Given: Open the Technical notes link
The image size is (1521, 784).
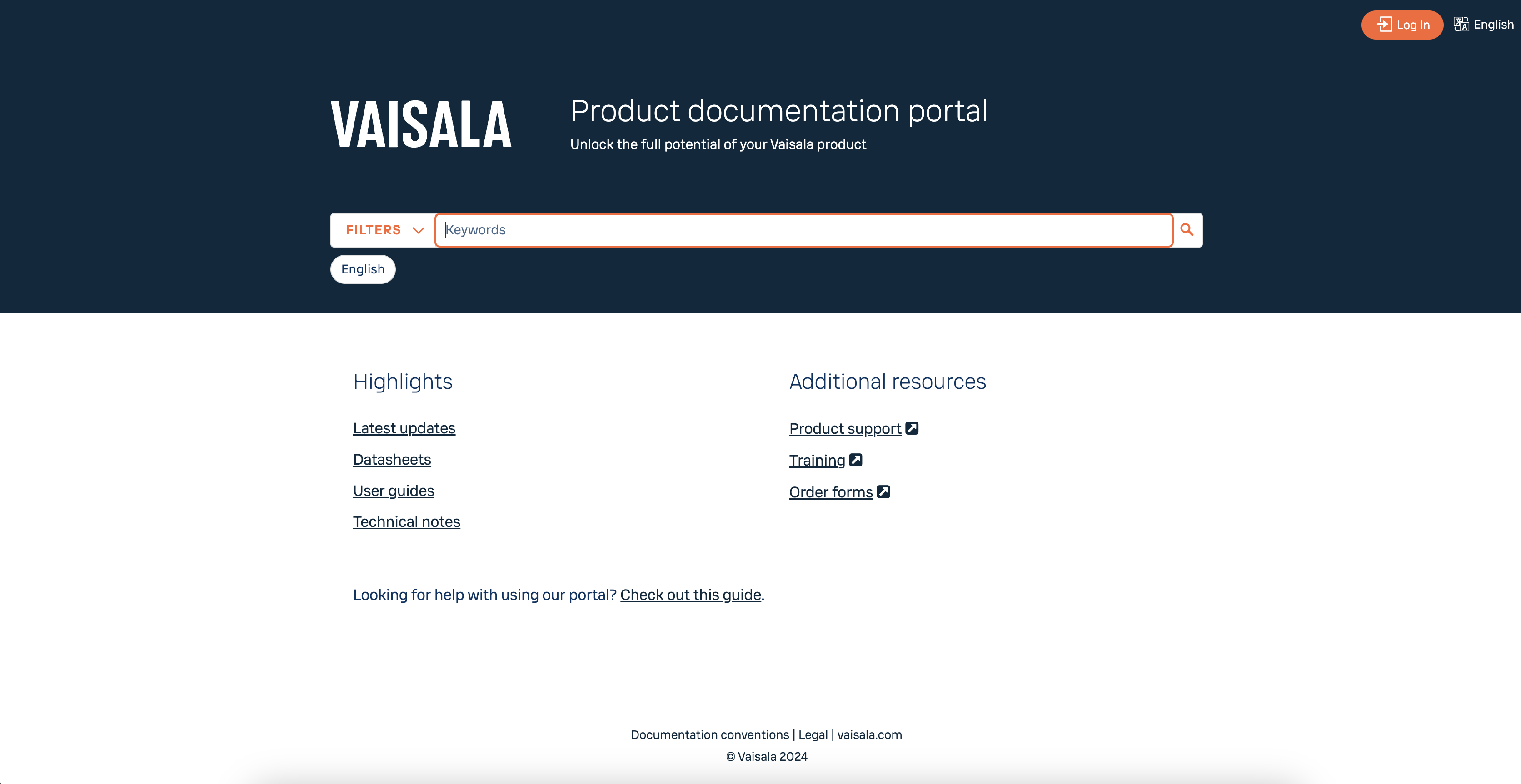Looking at the screenshot, I should tap(406, 522).
